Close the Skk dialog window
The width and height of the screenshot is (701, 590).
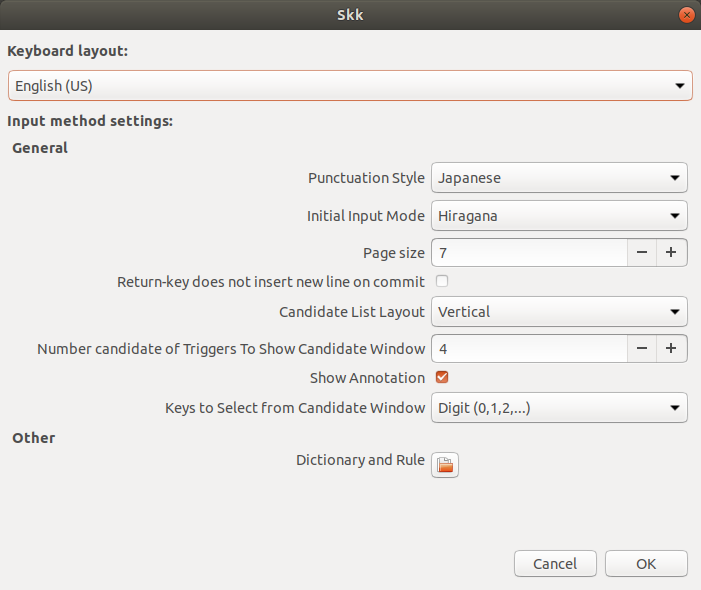pyautogui.click(x=687, y=15)
